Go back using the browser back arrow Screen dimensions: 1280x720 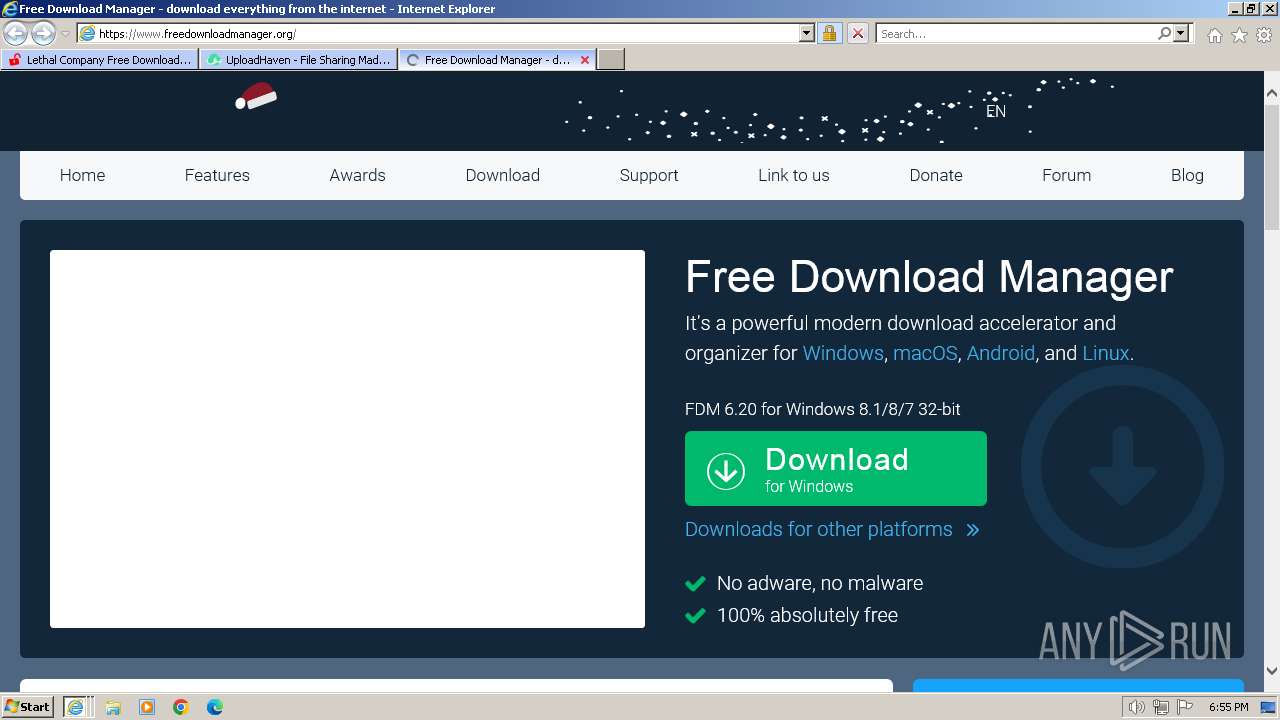[x=15, y=33]
